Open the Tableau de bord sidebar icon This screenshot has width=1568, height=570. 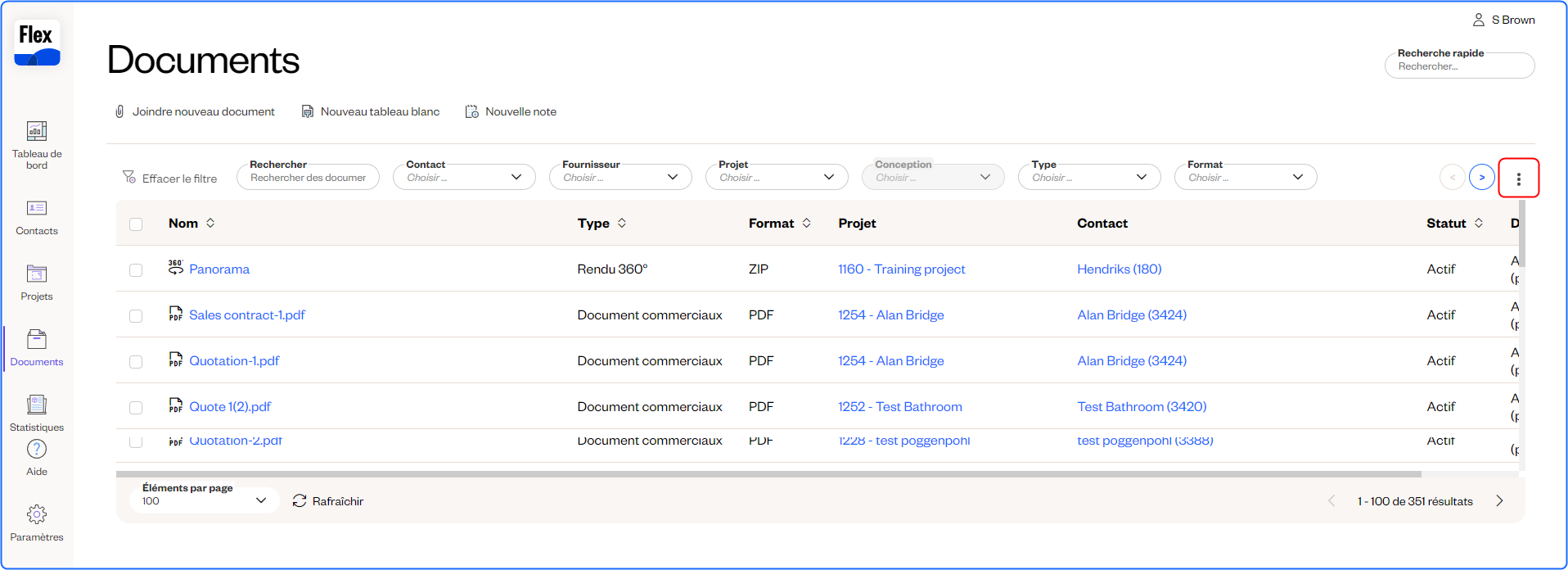coord(37,131)
